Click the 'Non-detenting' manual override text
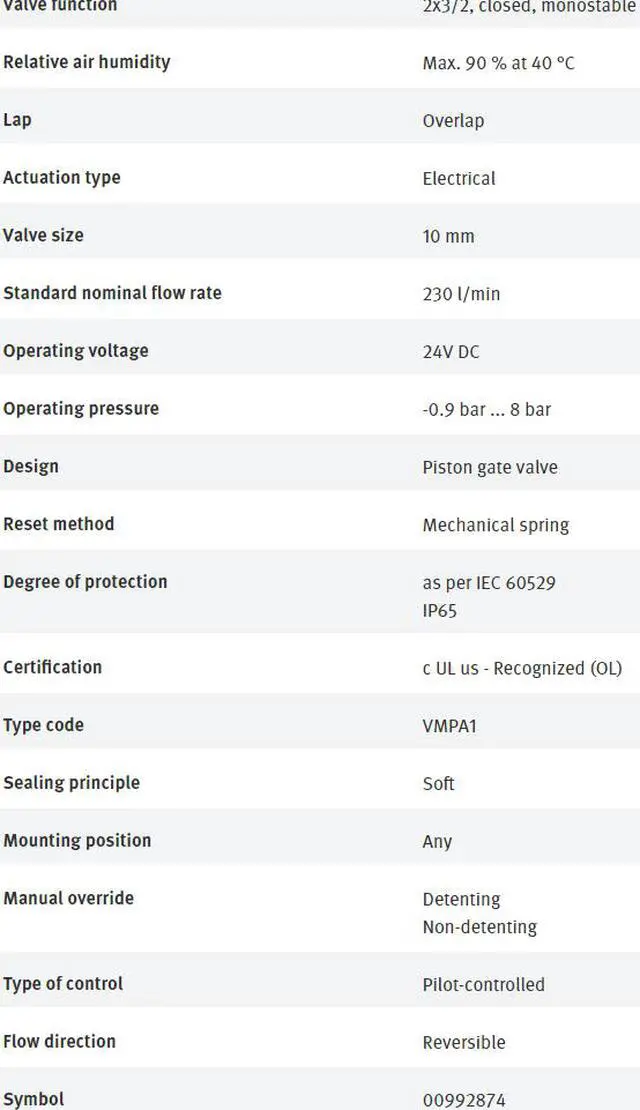The width and height of the screenshot is (640, 1110). tap(480, 927)
